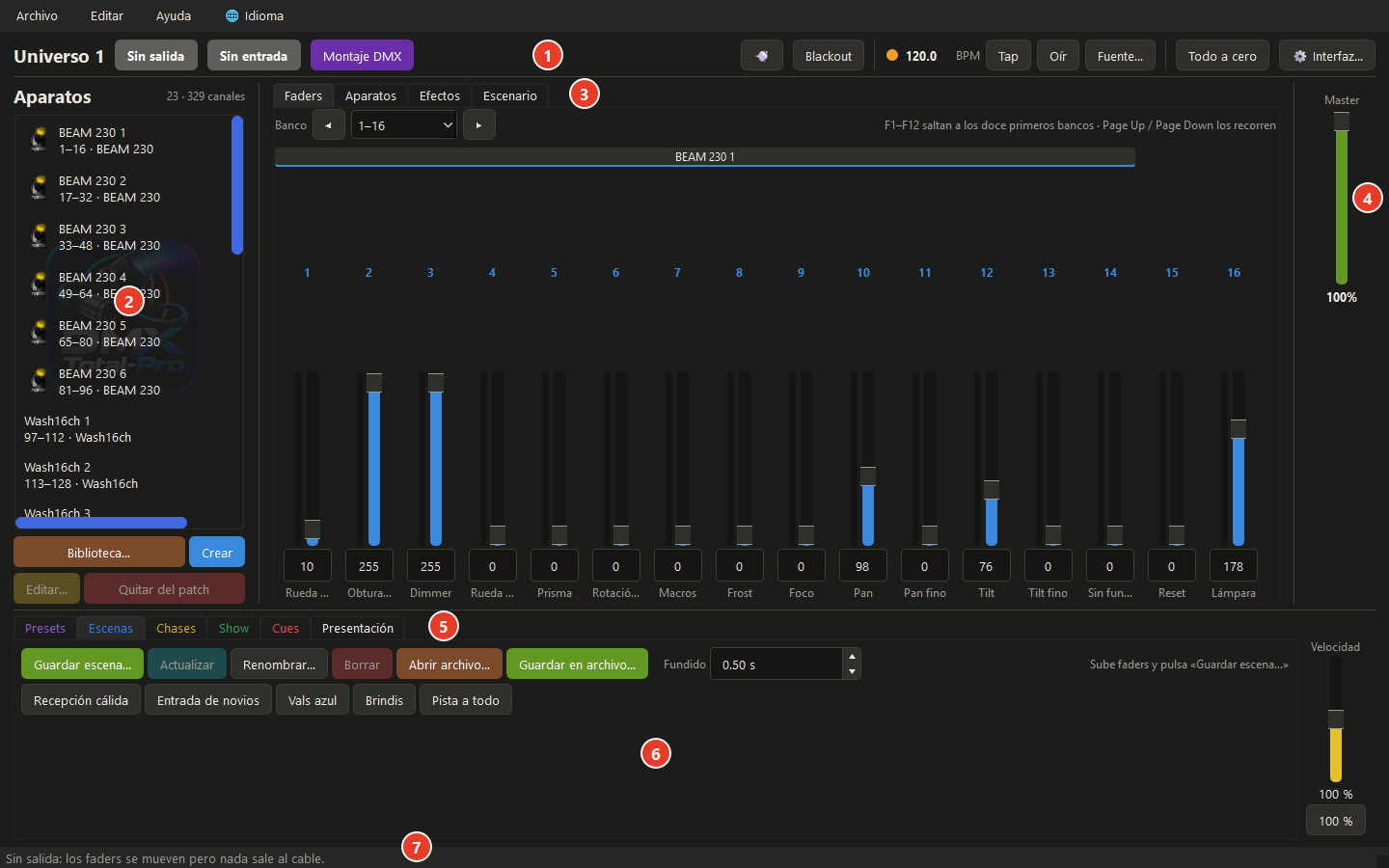Screen dimensions: 1389x868
Task: Toggle Blackout
Action: coord(829,56)
